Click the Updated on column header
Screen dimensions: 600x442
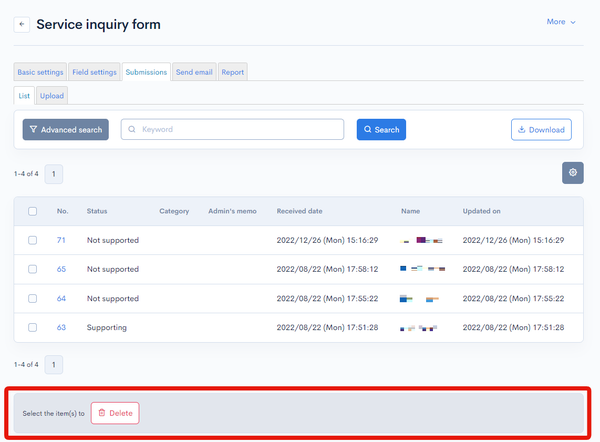[x=481, y=211]
